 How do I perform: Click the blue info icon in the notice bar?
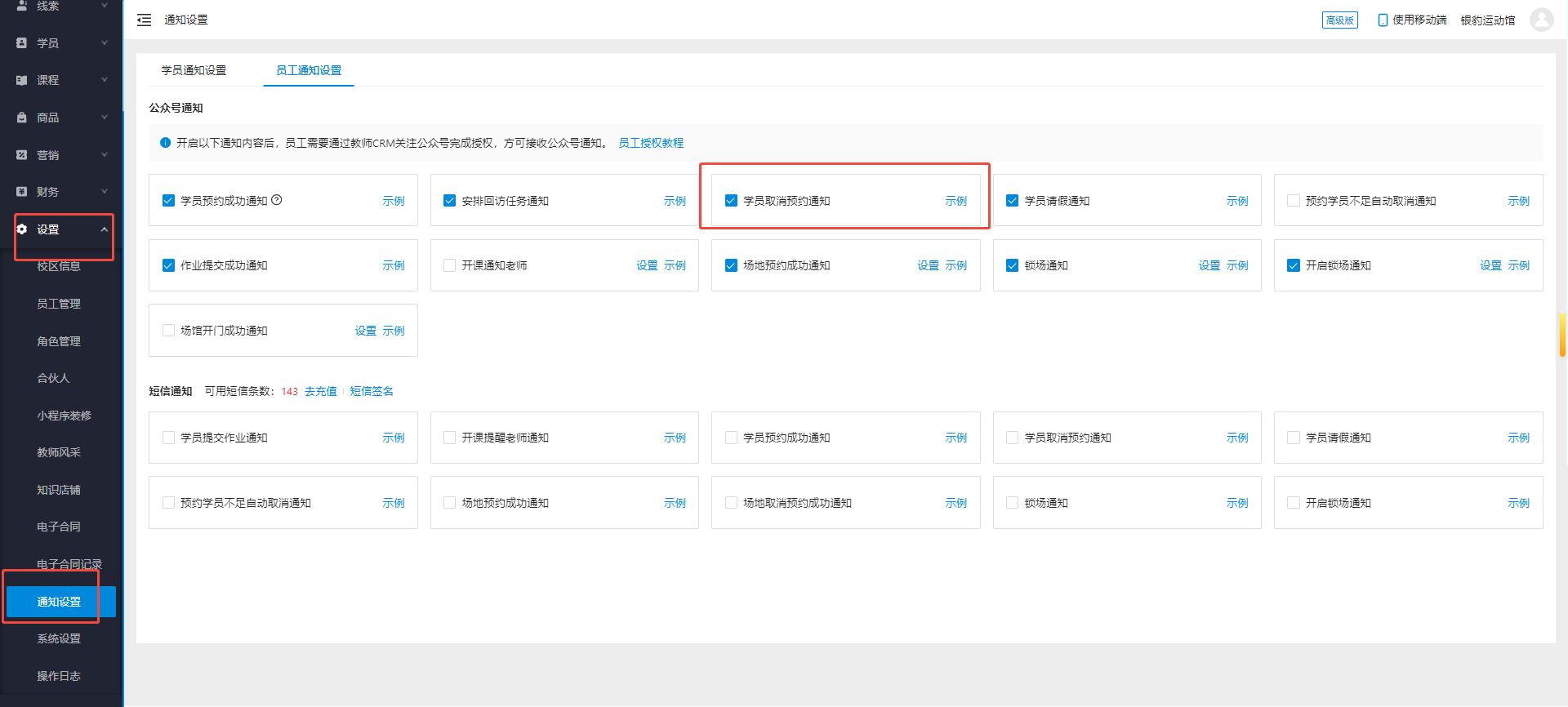coord(166,143)
